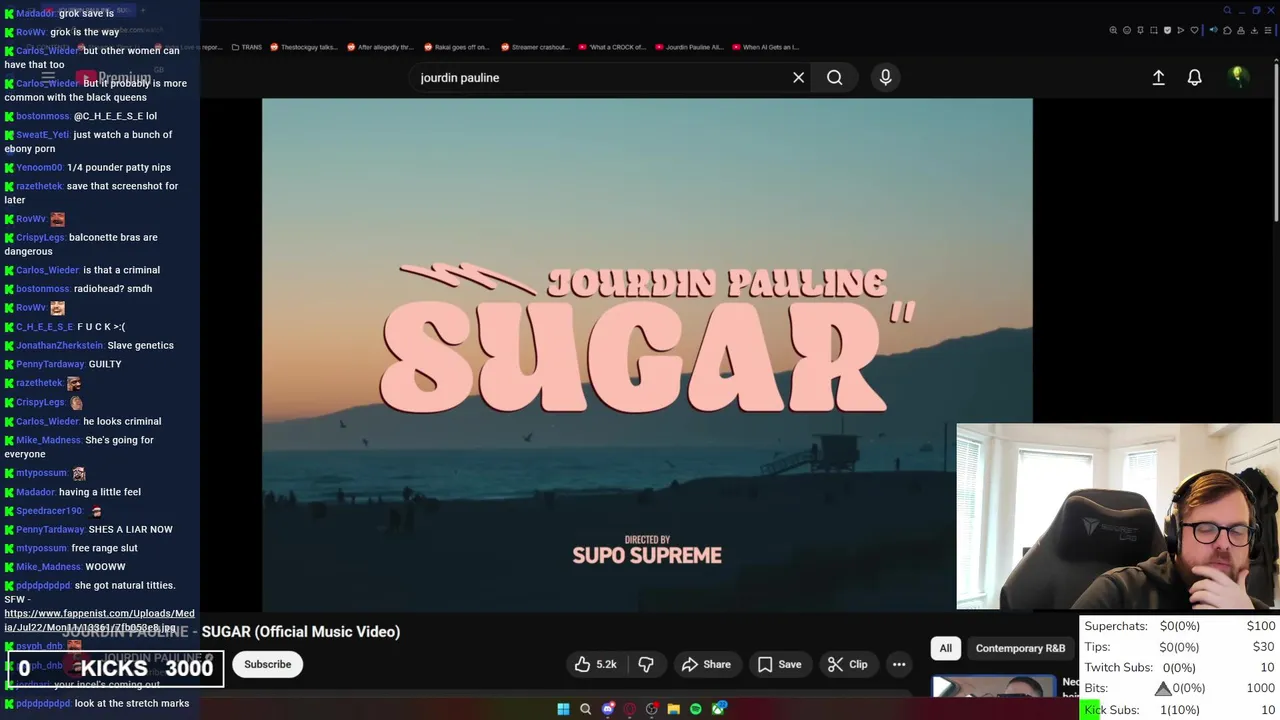Click the webcam overlay of streamer
The width and height of the screenshot is (1280, 720).
tap(1118, 516)
